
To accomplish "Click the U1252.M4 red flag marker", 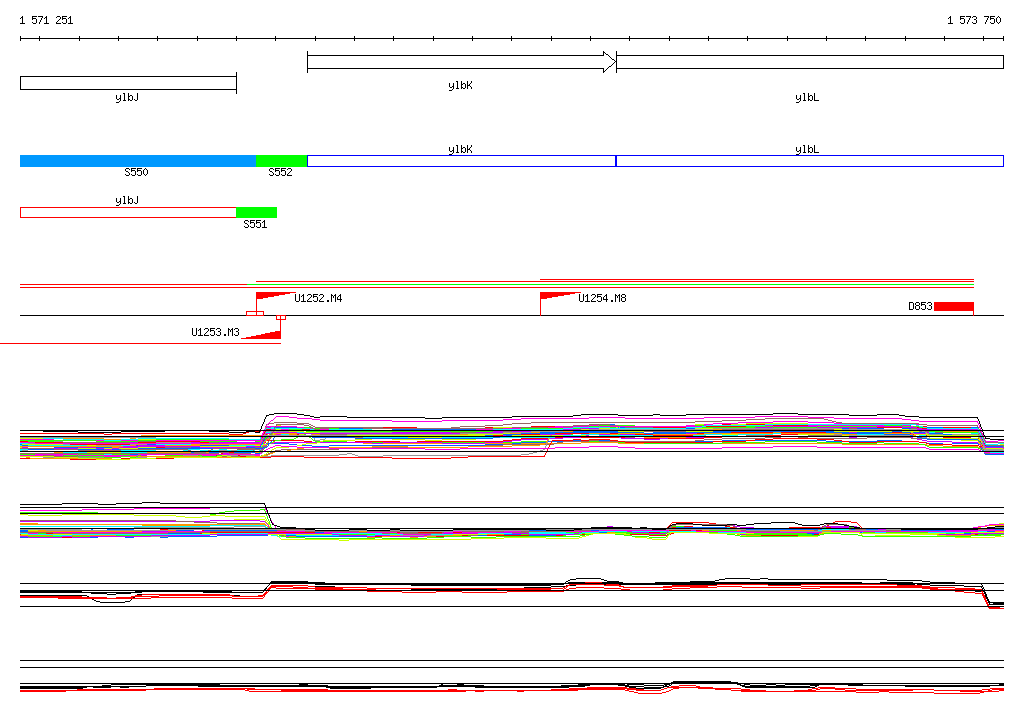I will pyautogui.click(x=274, y=297).
